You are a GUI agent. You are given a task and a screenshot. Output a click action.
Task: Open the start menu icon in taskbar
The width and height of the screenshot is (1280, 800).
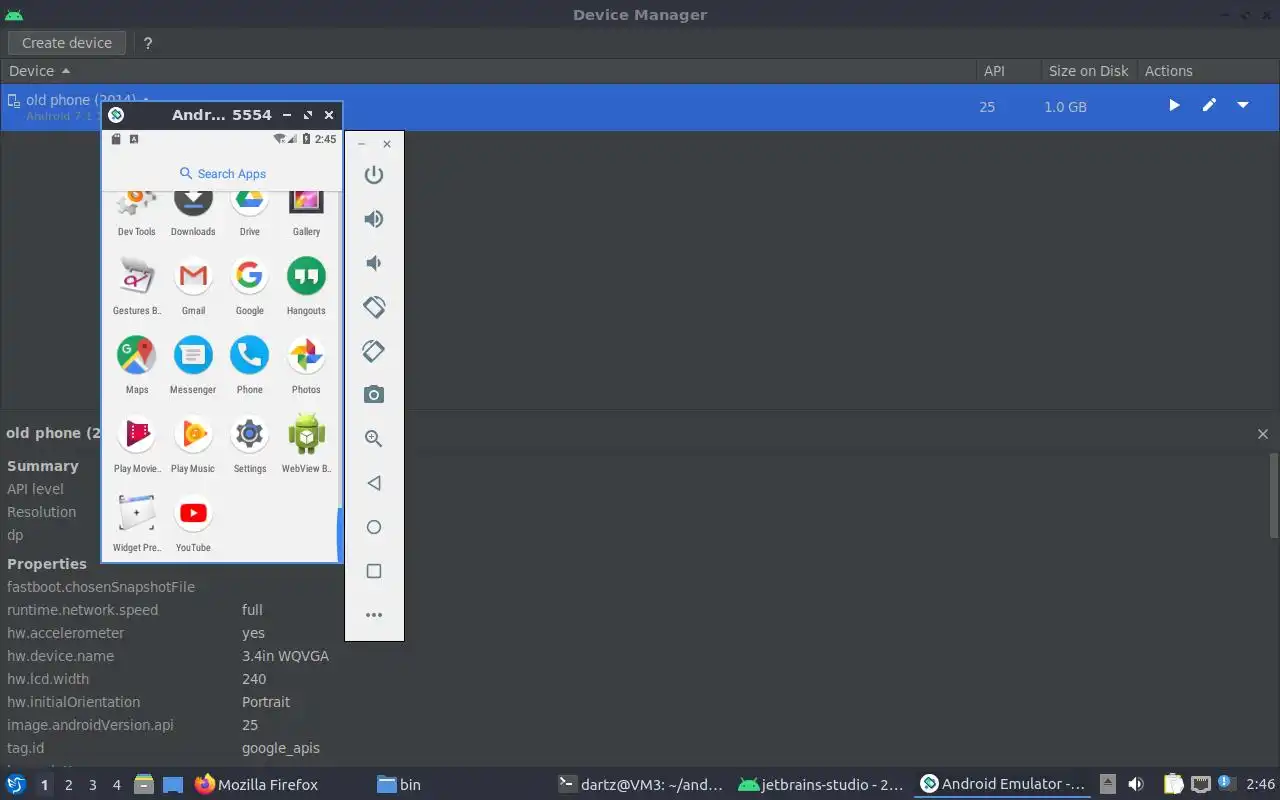pos(15,785)
